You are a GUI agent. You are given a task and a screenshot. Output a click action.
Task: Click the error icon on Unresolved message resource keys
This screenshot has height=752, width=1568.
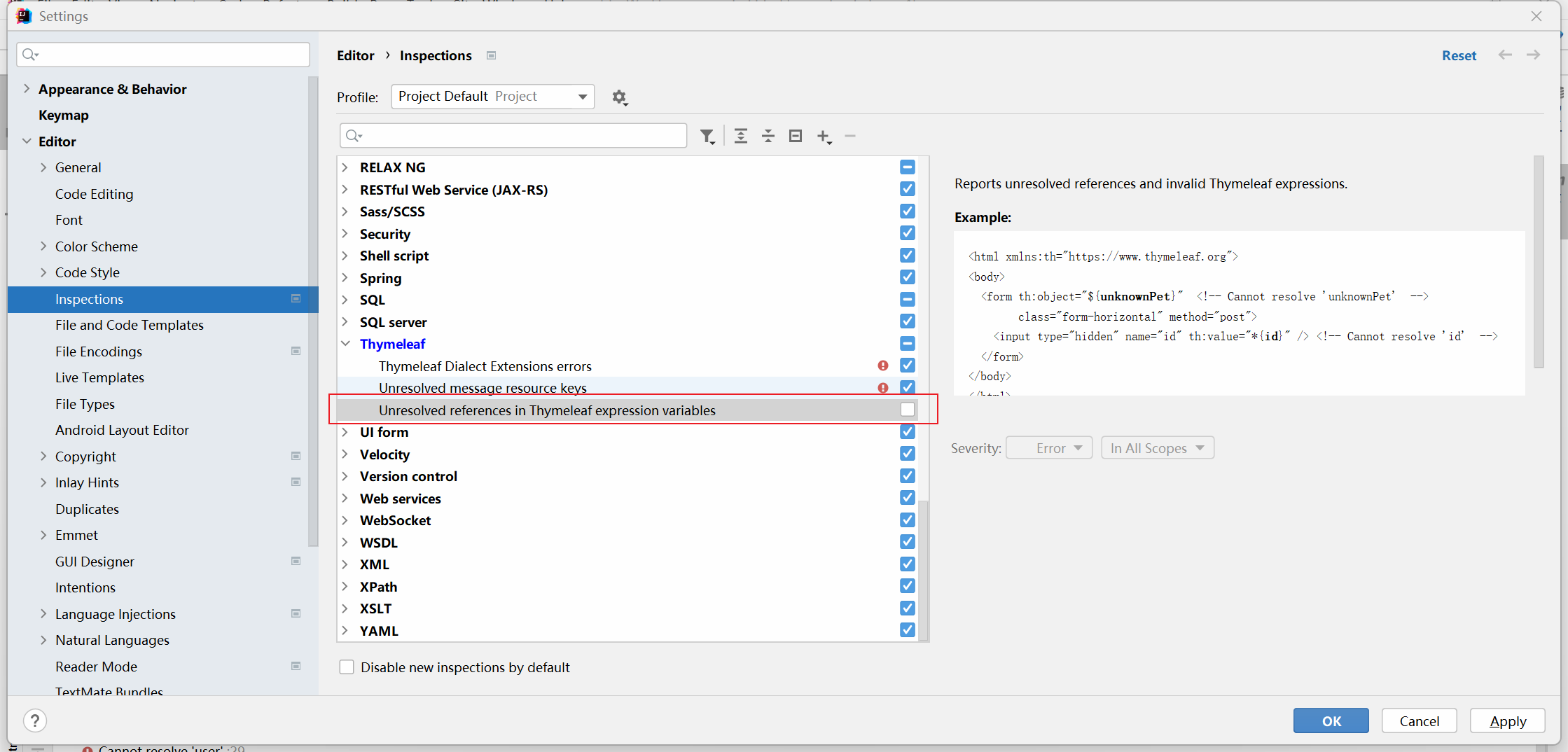(x=883, y=388)
